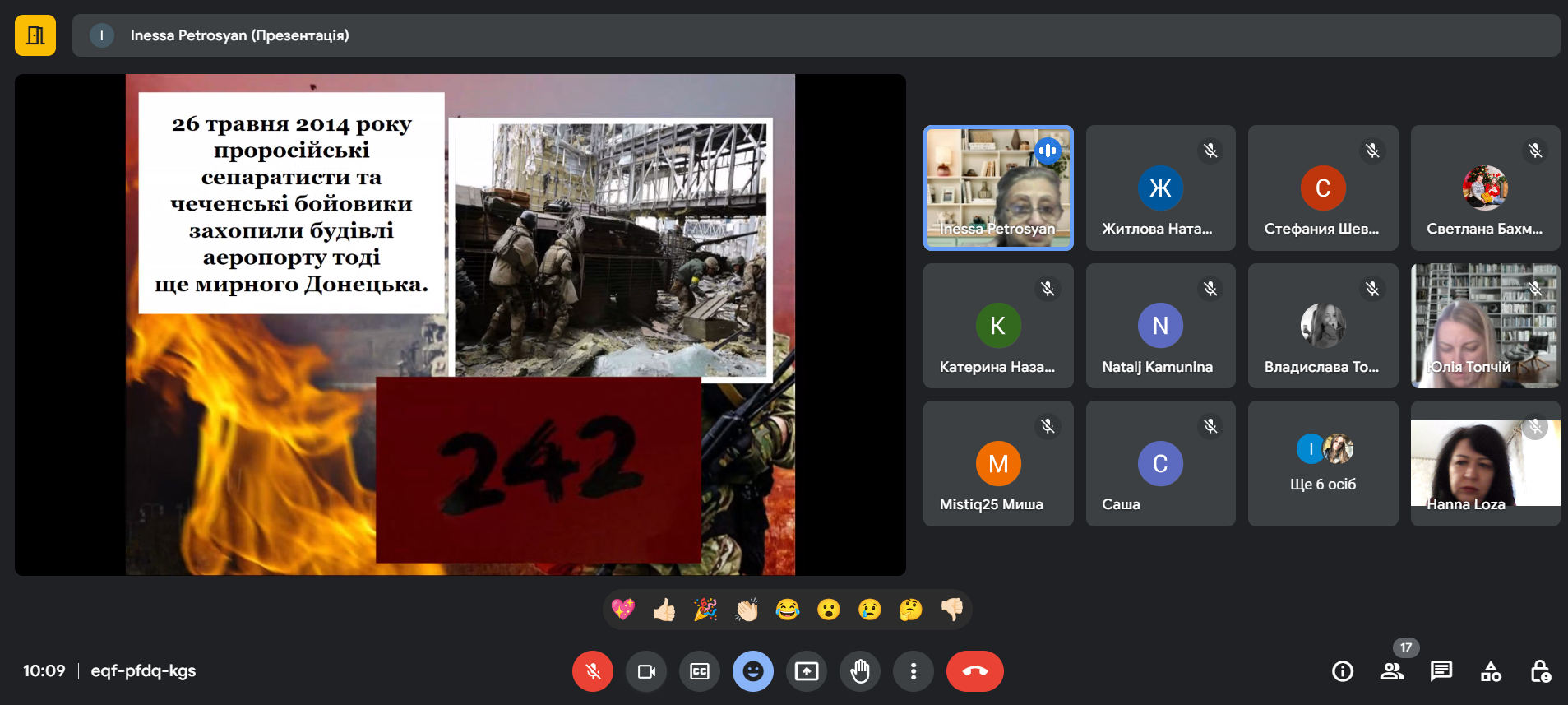Show the participants list
1568x705 pixels.
[x=1391, y=671]
